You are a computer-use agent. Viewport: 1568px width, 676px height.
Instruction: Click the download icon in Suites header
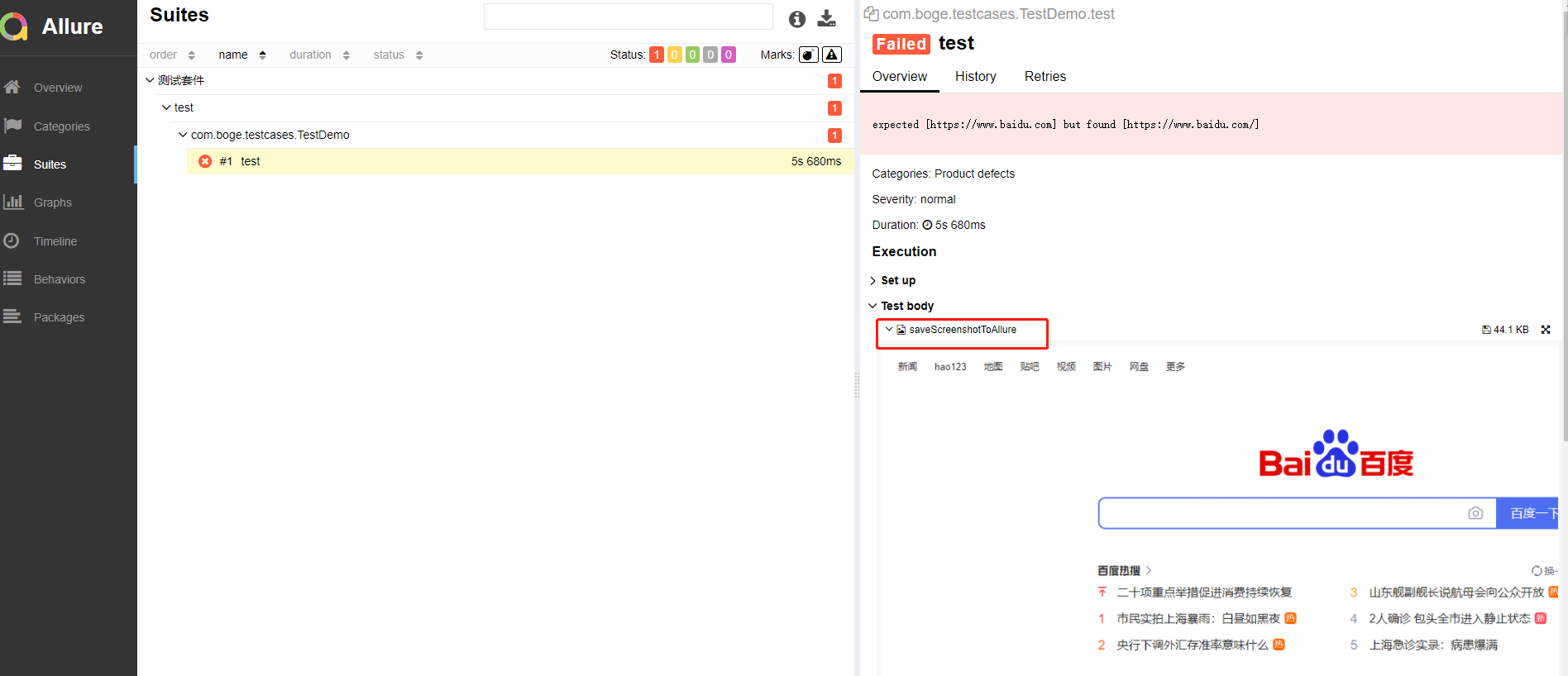click(x=826, y=18)
